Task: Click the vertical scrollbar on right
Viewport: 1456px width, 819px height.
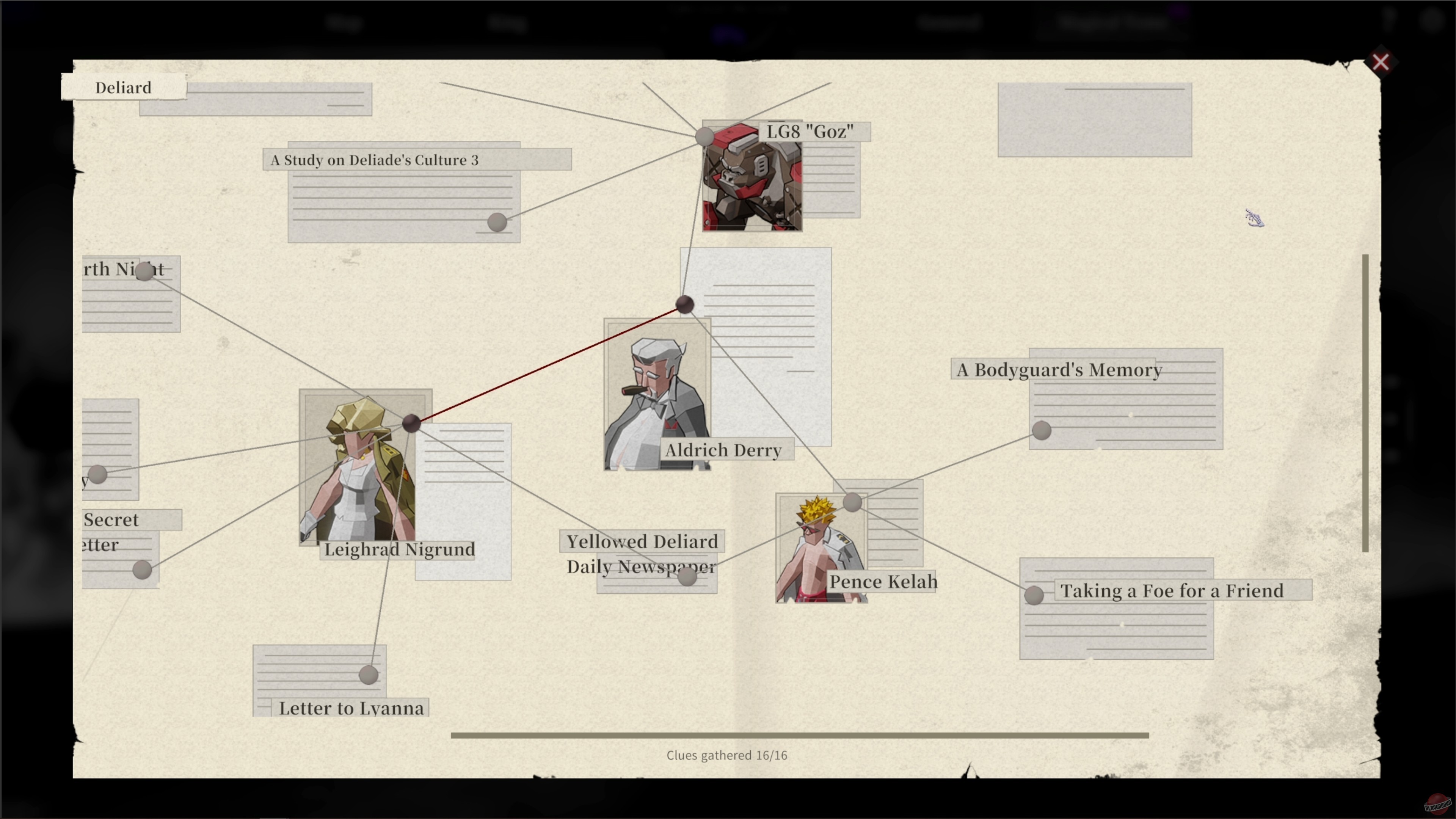Action: (1365, 402)
